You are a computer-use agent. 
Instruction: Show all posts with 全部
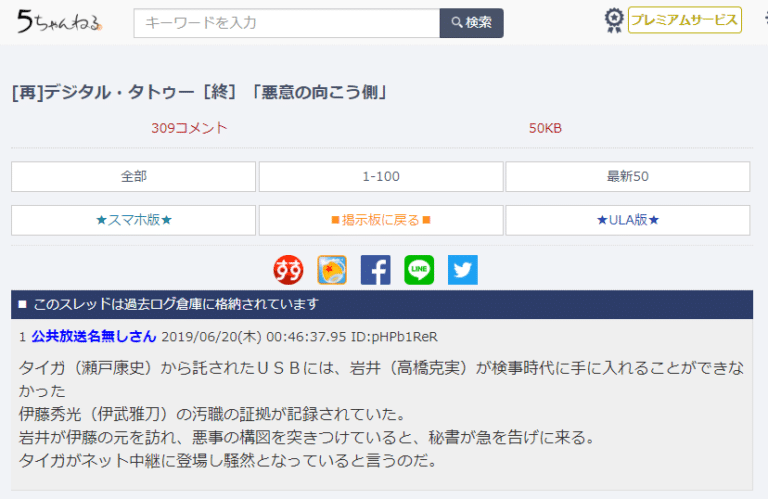tap(134, 177)
